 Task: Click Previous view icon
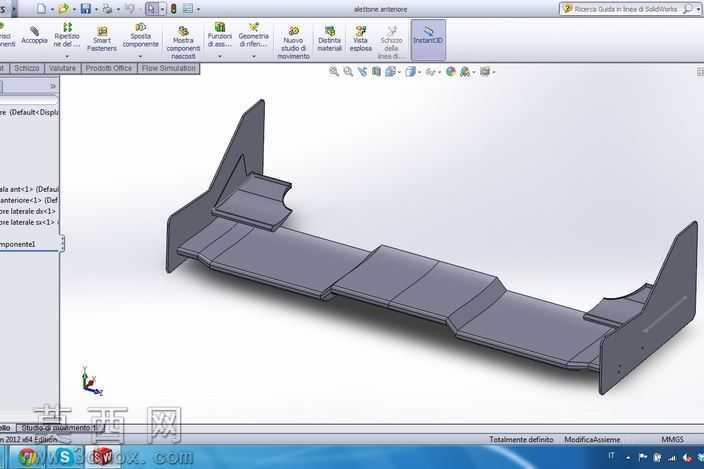(x=362, y=71)
